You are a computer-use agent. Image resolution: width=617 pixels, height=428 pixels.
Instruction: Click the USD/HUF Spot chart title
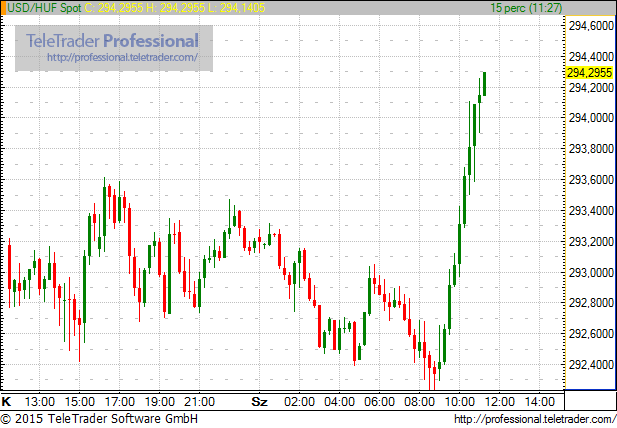(44, 7)
